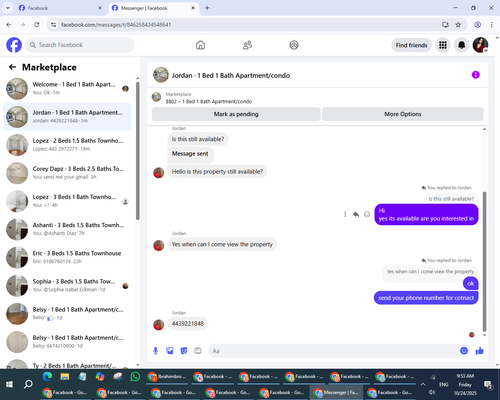This screenshot has height=400, width=500.
Task: Attach a file with the photo icon
Action: [170, 351]
